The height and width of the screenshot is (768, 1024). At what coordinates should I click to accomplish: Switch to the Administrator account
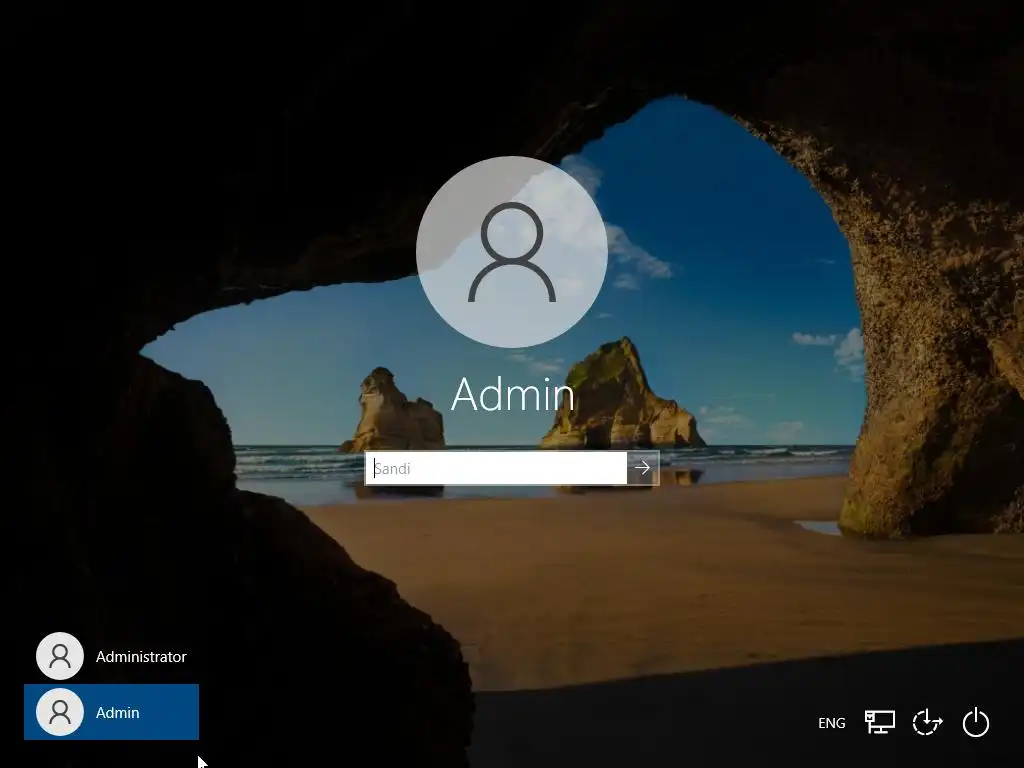click(x=112, y=656)
